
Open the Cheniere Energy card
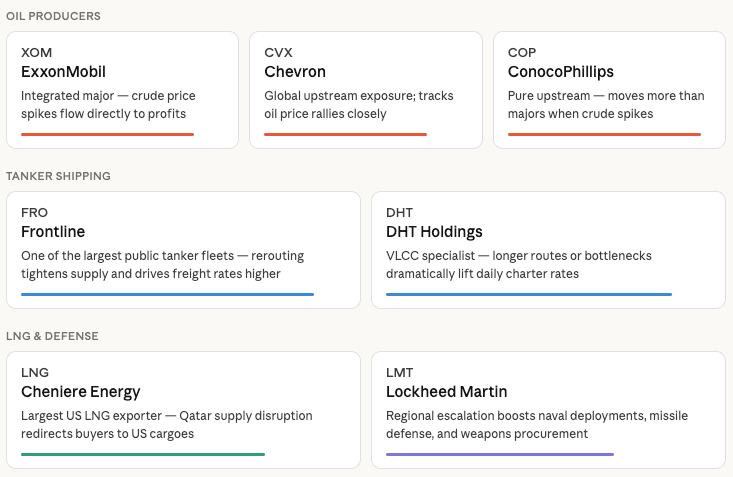click(183, 410)
